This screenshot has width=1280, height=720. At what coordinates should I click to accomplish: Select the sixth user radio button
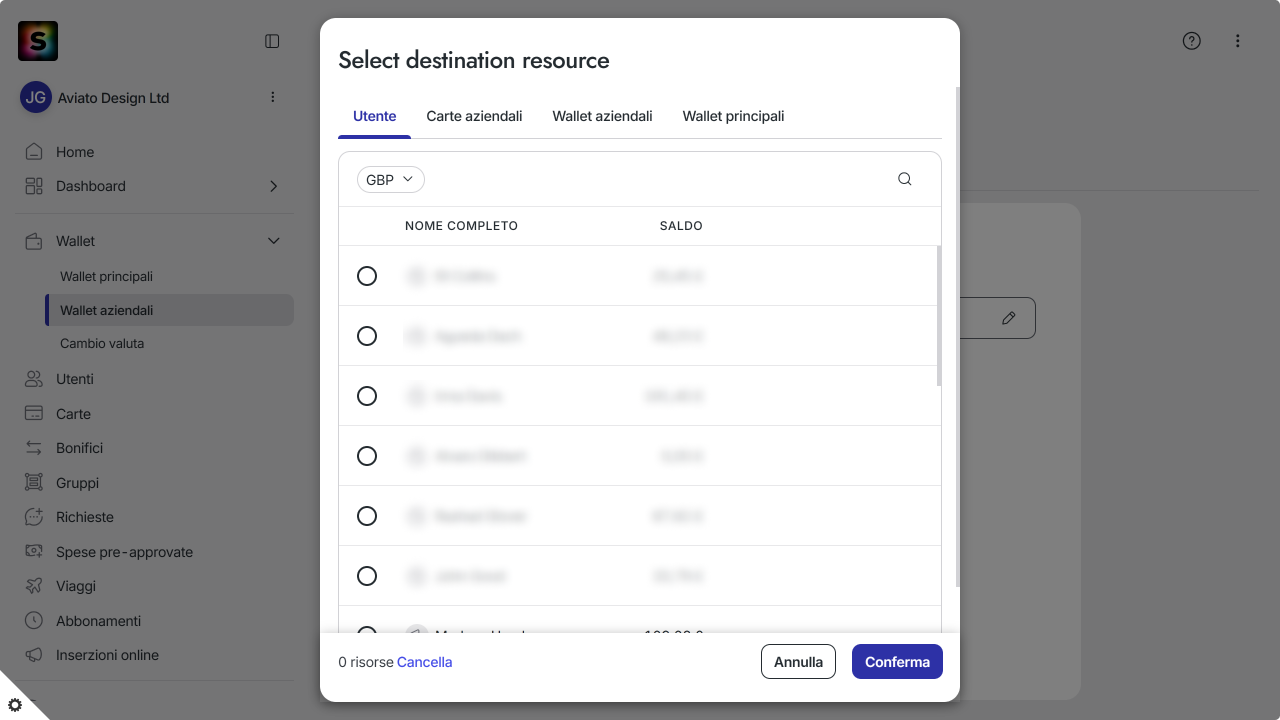(367, 576)
